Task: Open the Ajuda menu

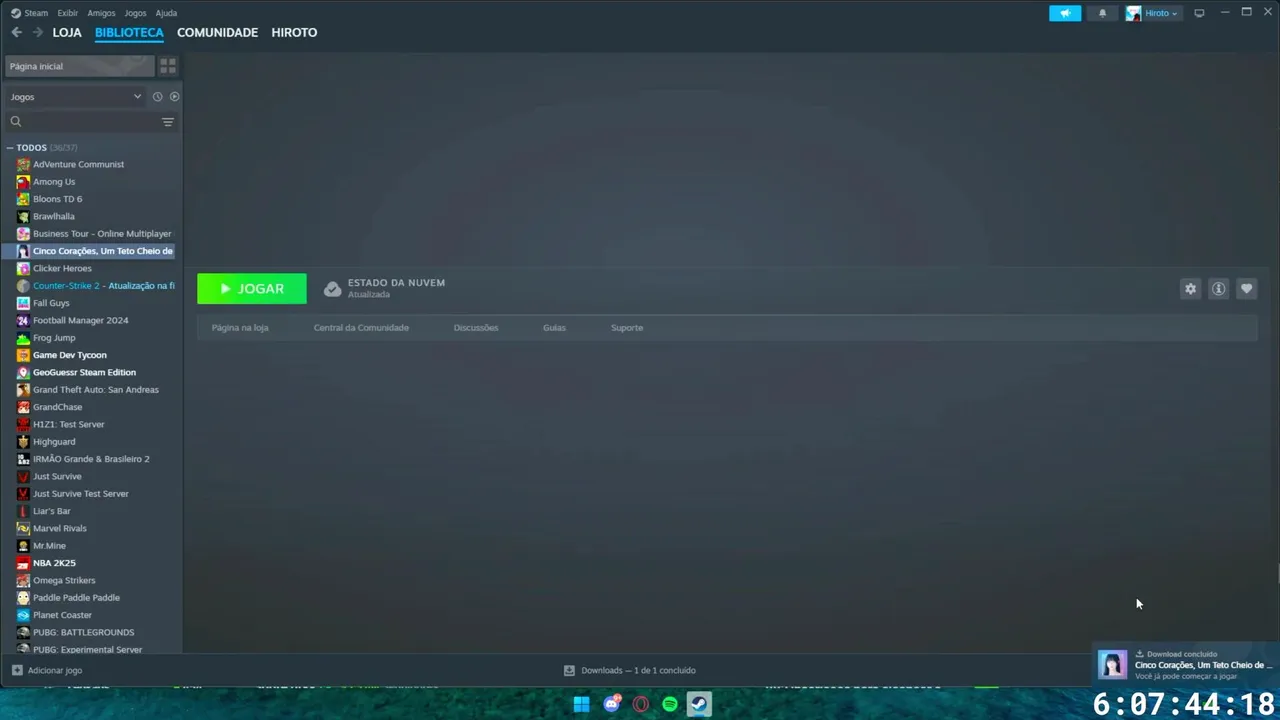Action: tap(166, 13)
